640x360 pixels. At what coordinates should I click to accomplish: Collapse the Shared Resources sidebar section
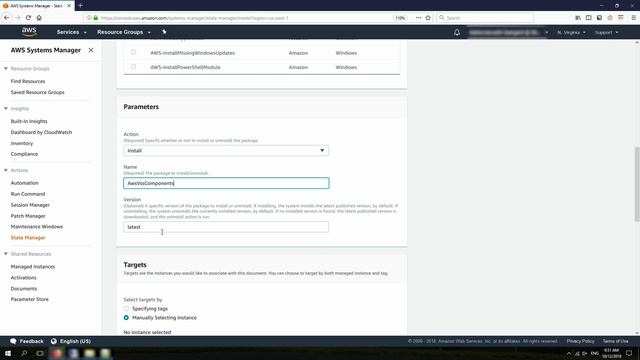tap(6, 254)
